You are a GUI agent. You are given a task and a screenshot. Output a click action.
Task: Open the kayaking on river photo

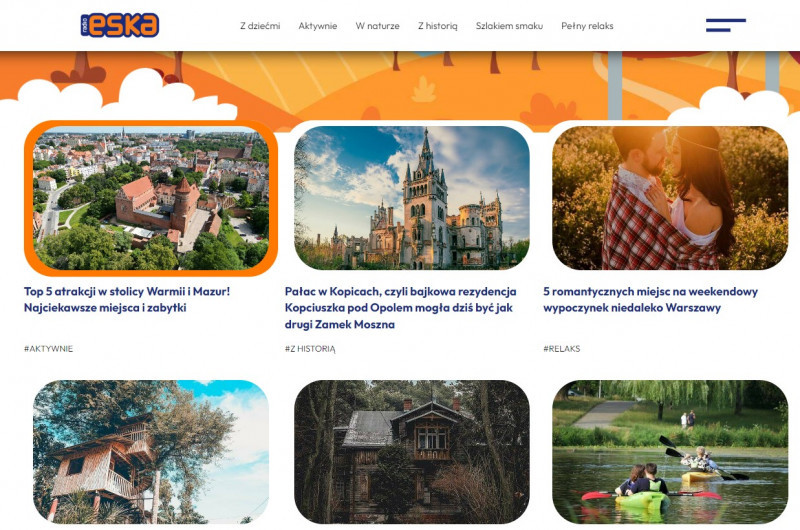[670, 452]
